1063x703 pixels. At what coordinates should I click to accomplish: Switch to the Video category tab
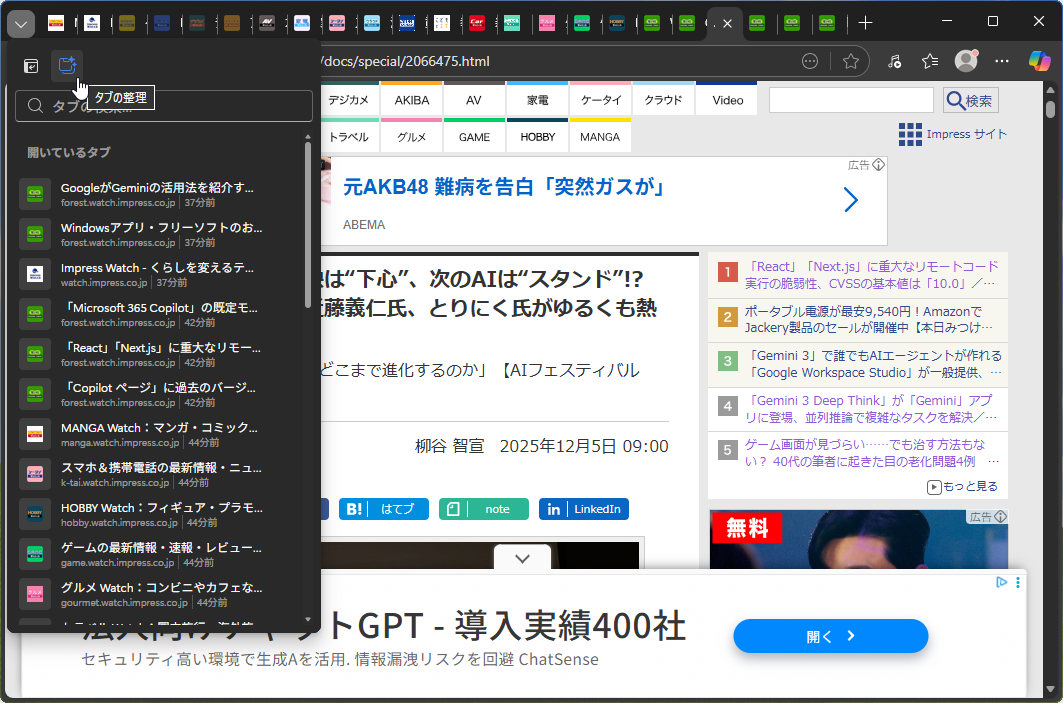pos(726,99)
